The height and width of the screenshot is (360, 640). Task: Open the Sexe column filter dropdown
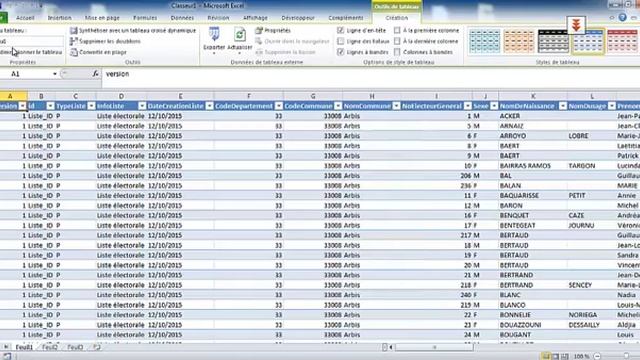point(494,106)
